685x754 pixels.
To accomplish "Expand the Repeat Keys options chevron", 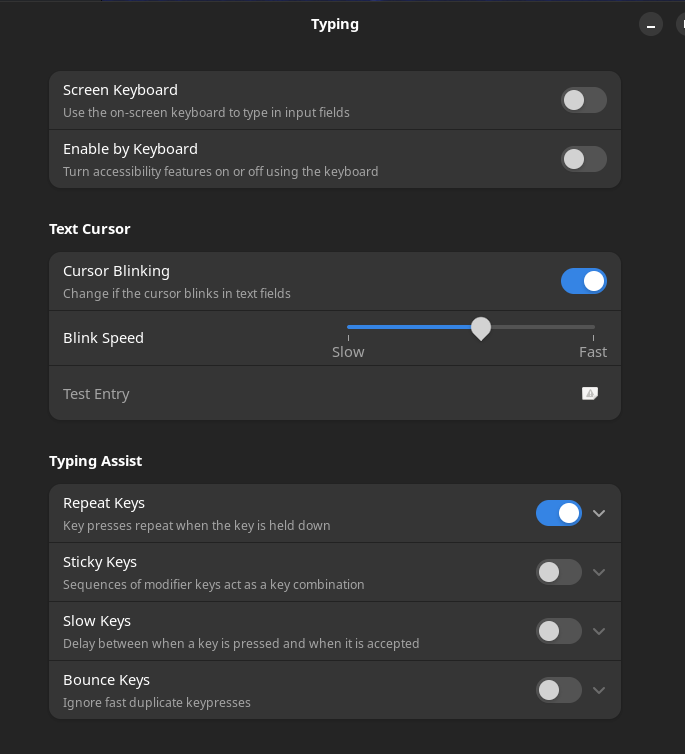I will pyautogui.click(x=599, y=514).
